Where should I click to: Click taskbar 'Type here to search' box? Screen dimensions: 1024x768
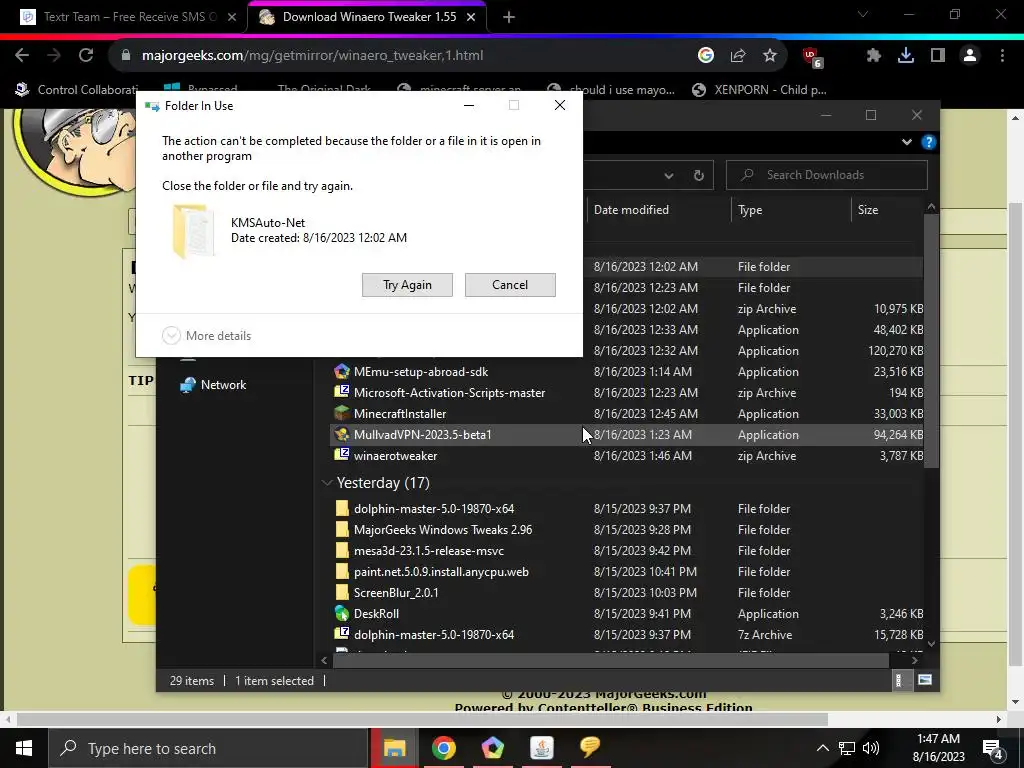(208, 748)
